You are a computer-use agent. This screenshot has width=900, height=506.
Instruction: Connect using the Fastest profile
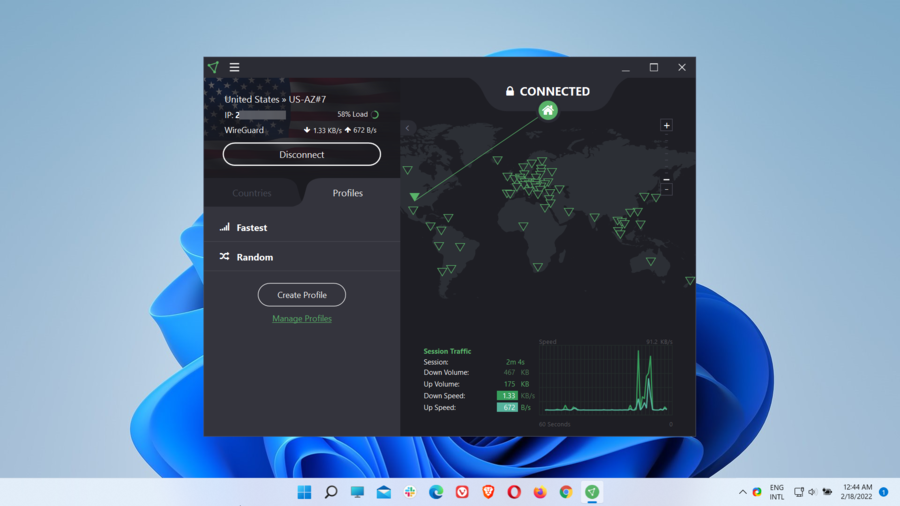(x=252, y=228)
